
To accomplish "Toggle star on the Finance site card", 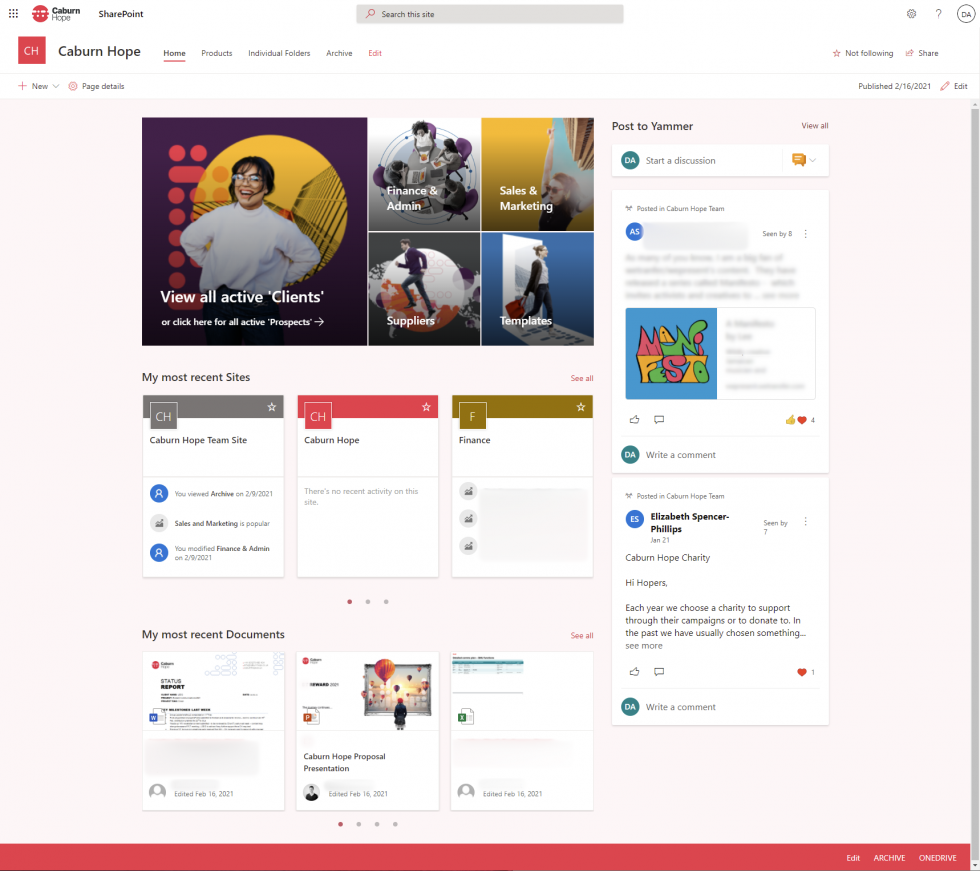I will pyautogui.click(x=581, y=407).
